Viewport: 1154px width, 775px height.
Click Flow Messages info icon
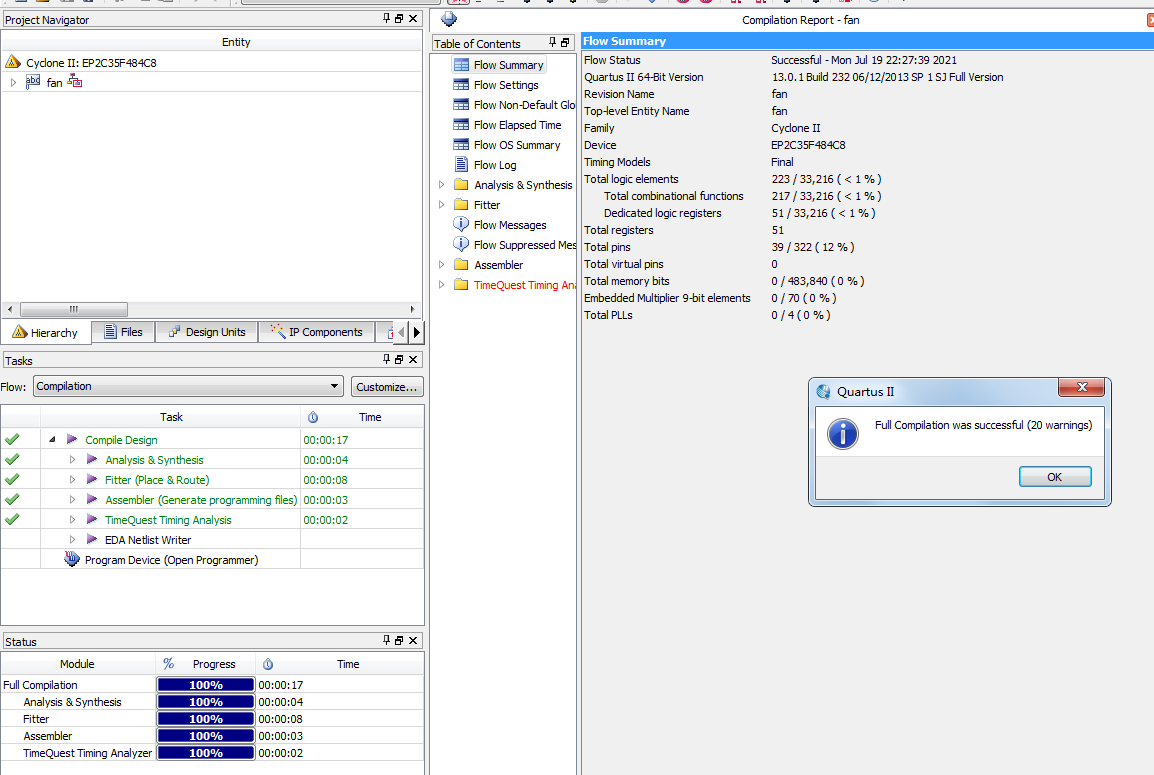pos(461,225)
